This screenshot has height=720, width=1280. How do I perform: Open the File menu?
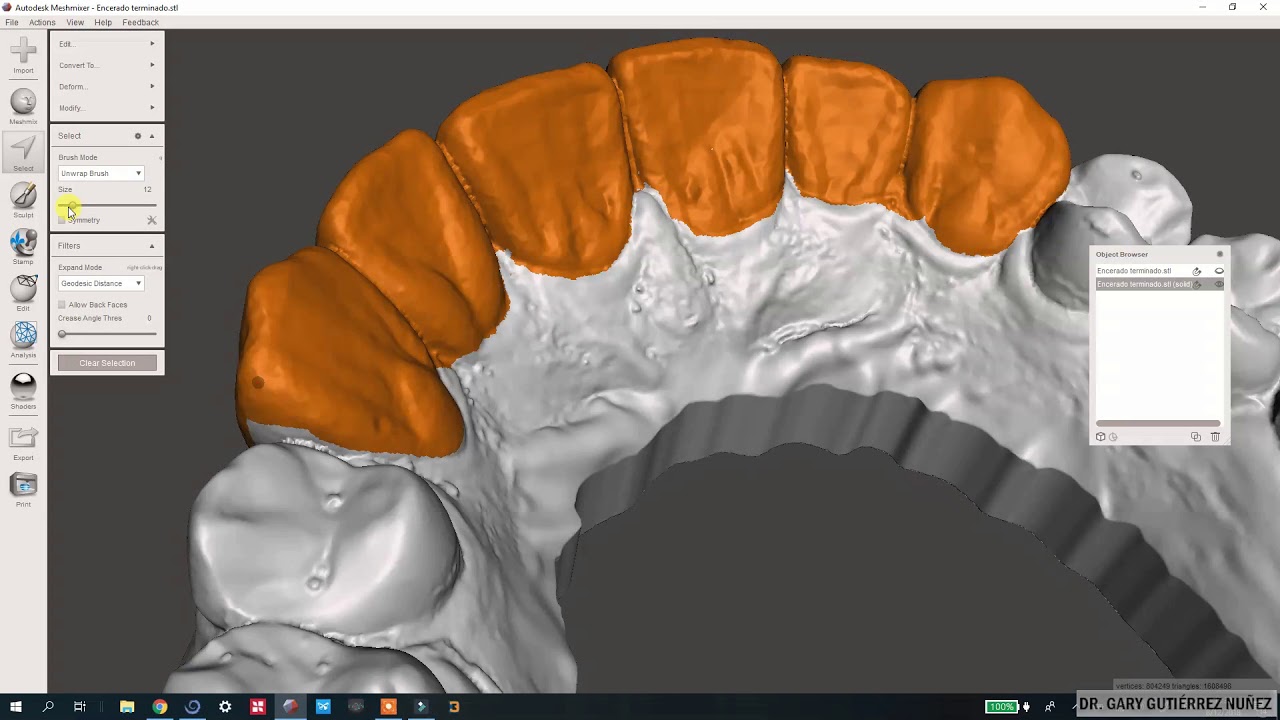12,22
